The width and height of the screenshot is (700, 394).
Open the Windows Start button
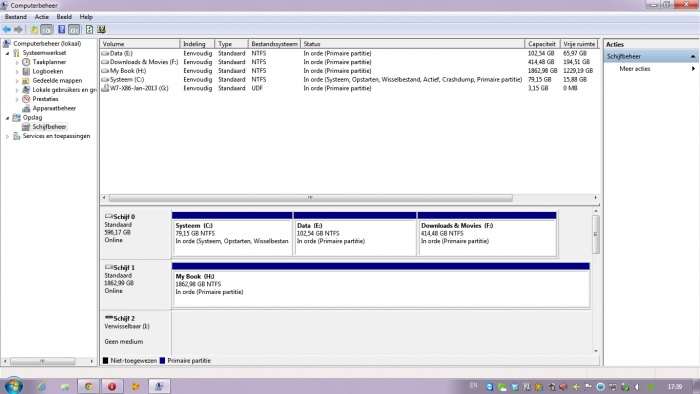point(13,385)
